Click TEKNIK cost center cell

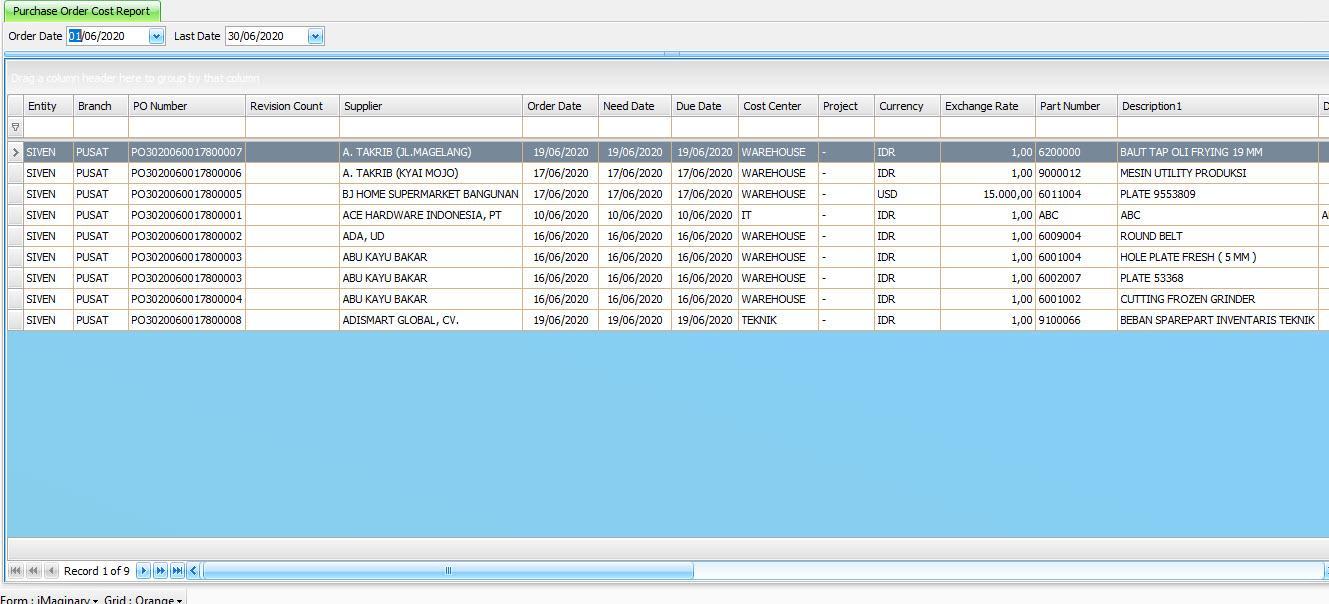click(778, 320)
